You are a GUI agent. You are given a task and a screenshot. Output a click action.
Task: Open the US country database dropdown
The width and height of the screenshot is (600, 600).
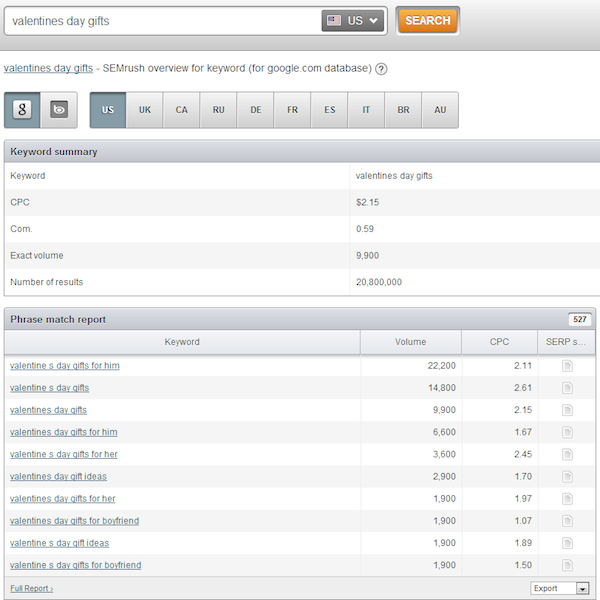click(x=354, y=20)
